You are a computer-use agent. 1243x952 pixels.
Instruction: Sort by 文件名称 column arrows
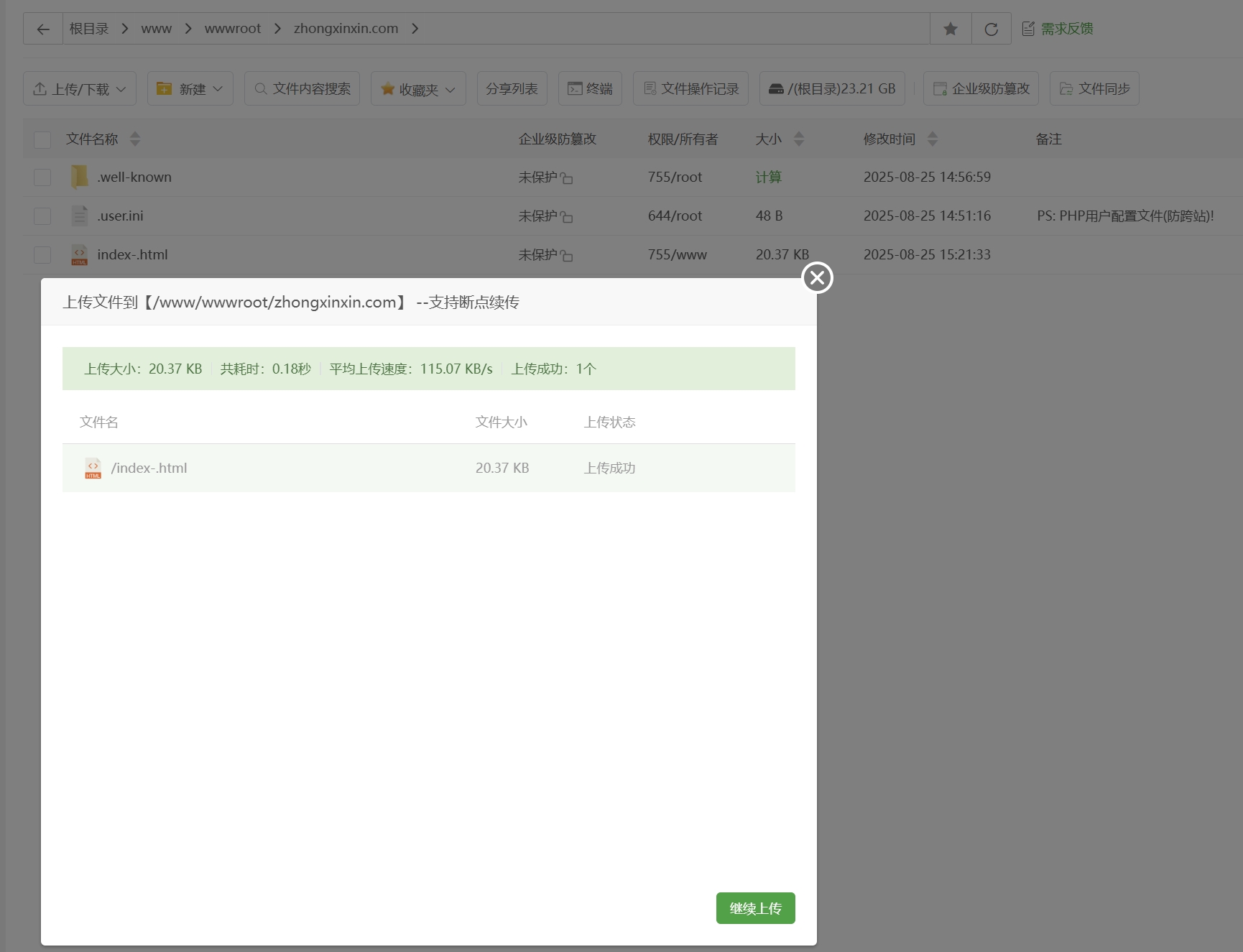click(x=135, y=139)
